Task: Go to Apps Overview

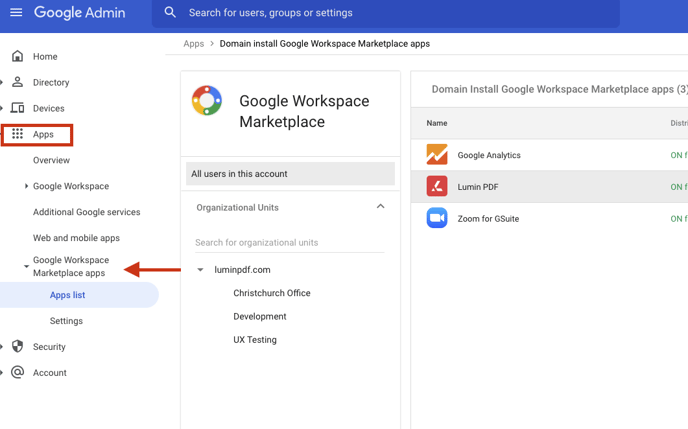Action: coord(51,160)
